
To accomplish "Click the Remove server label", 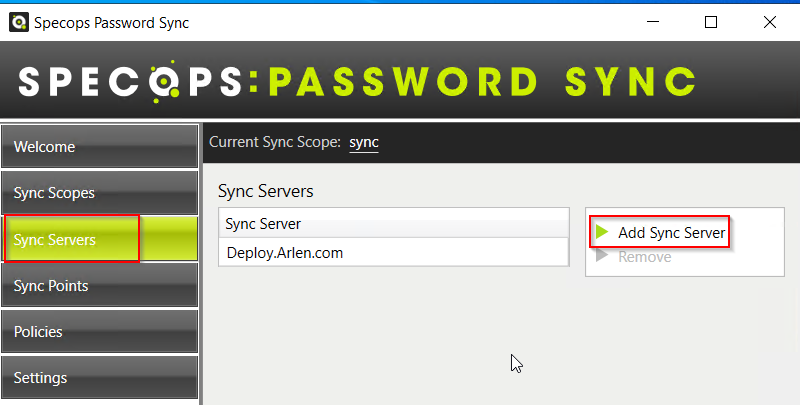I will [644, 257].
